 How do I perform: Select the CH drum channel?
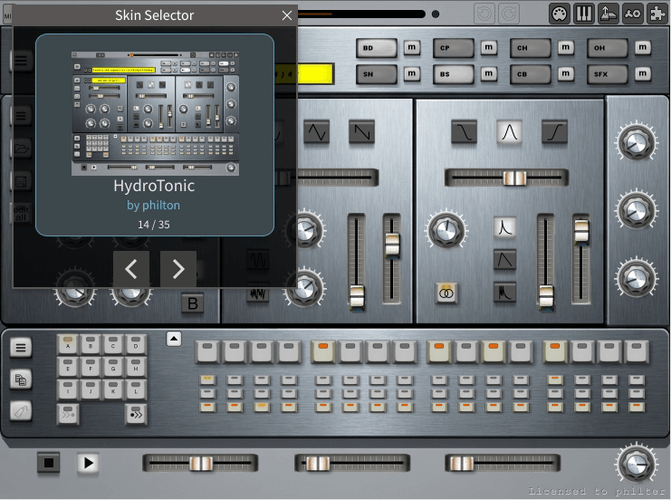(x=531, y=48)
